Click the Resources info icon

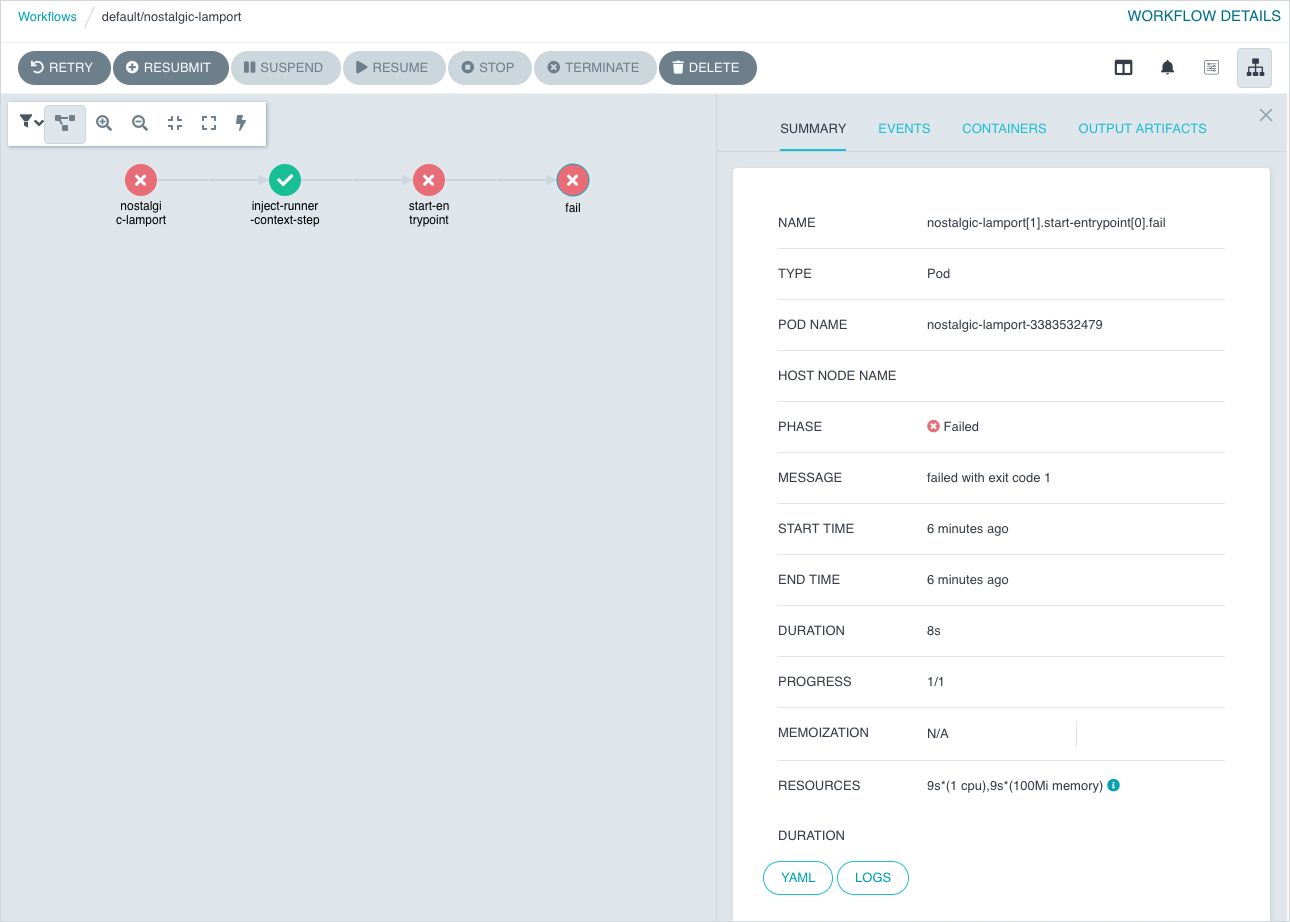(x=1113, y=785)
